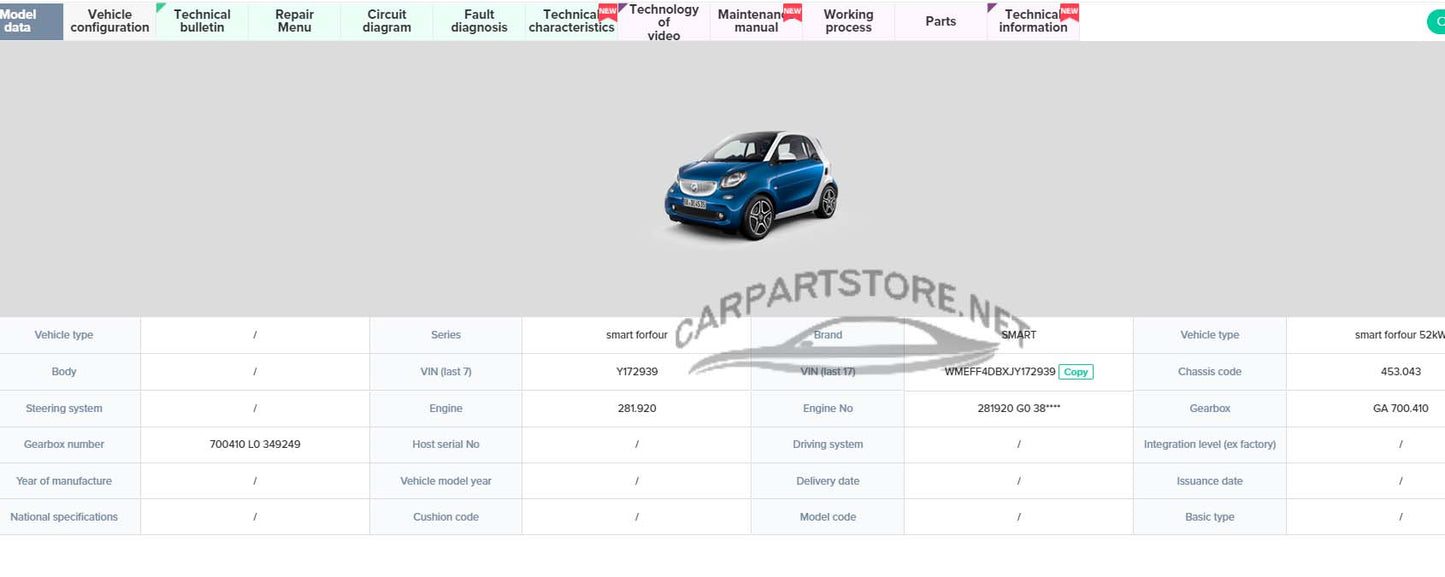Viewport: 1445px width, 577px height.
Task: Go to Fault diagnosis tab
Action: point(479,21)
